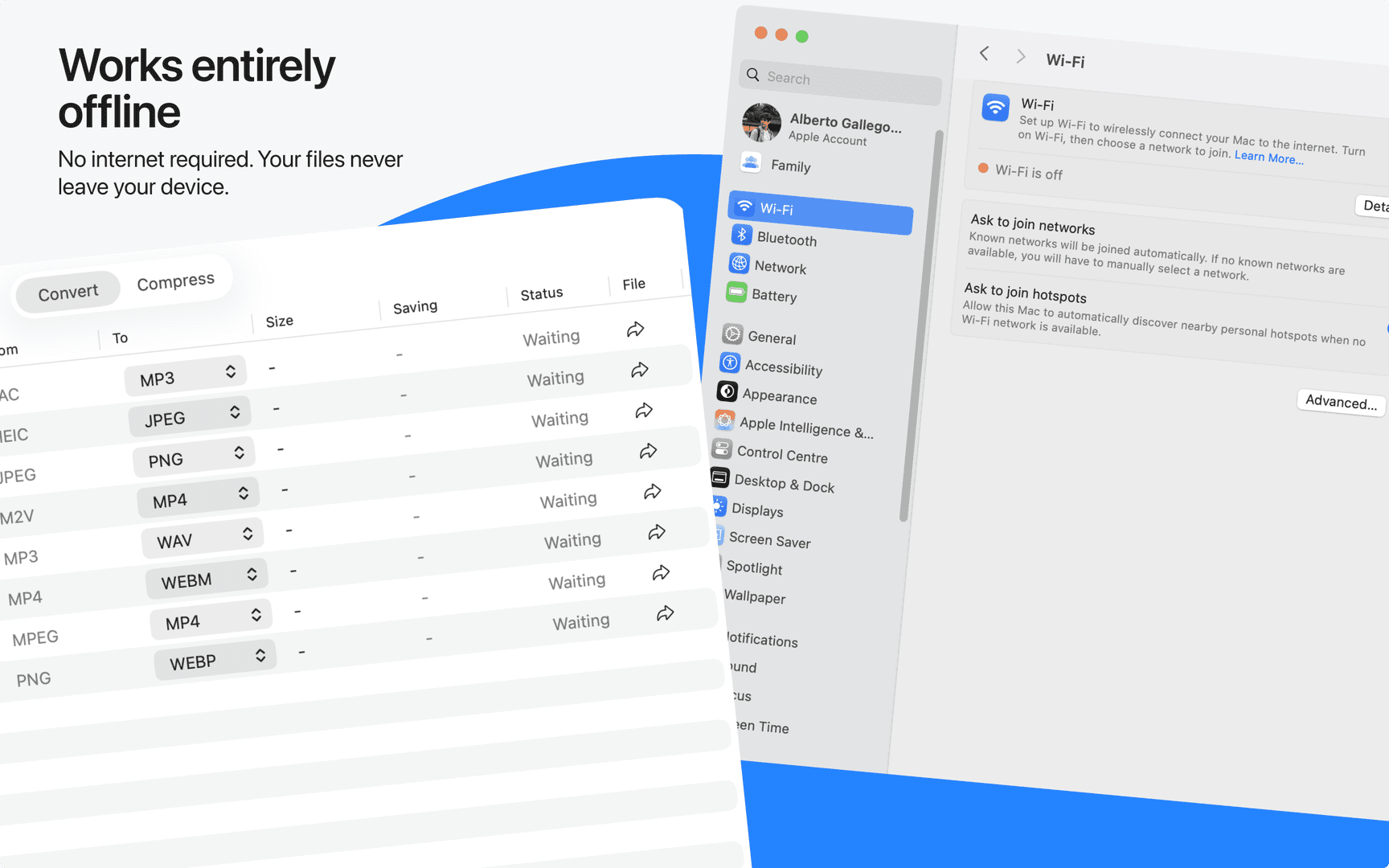Click the Advanced... button
Screen dimensions: 1389x868
pyautogui.click(x=1340, y=401)
